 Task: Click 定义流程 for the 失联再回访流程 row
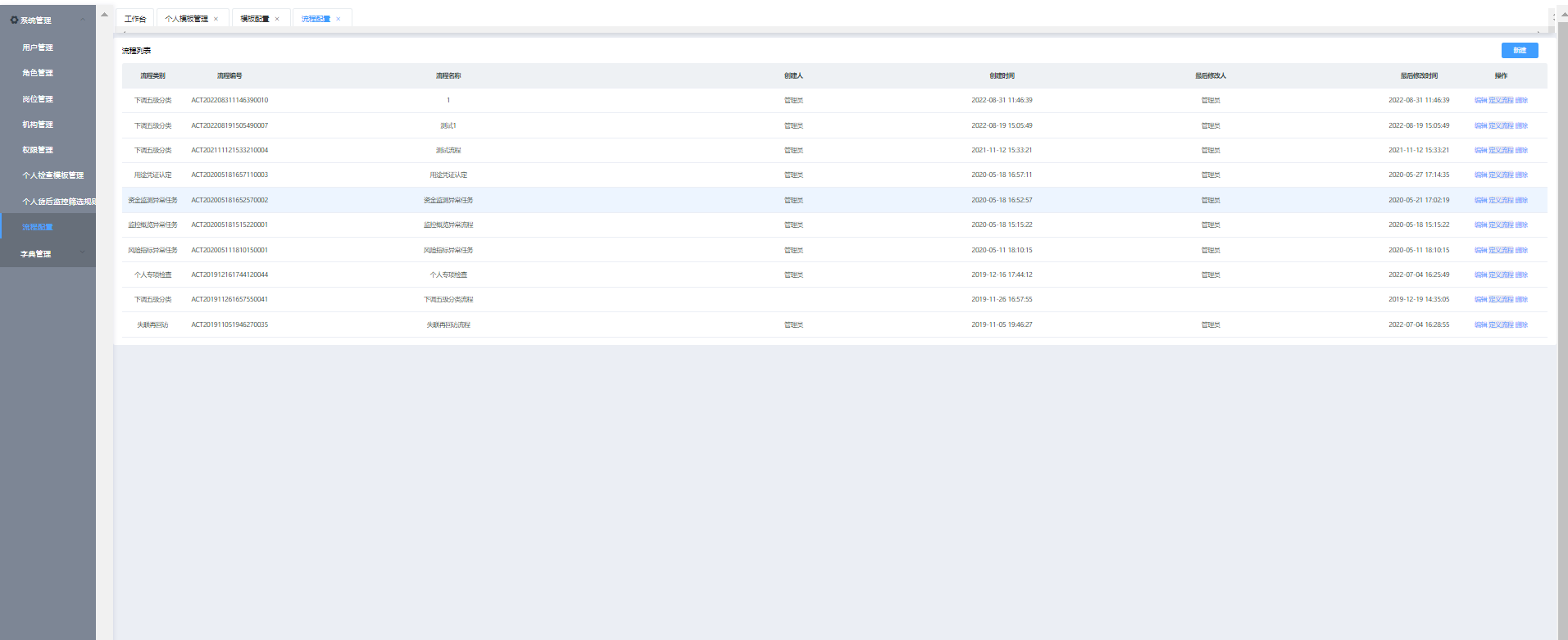tap(1501, 325)
